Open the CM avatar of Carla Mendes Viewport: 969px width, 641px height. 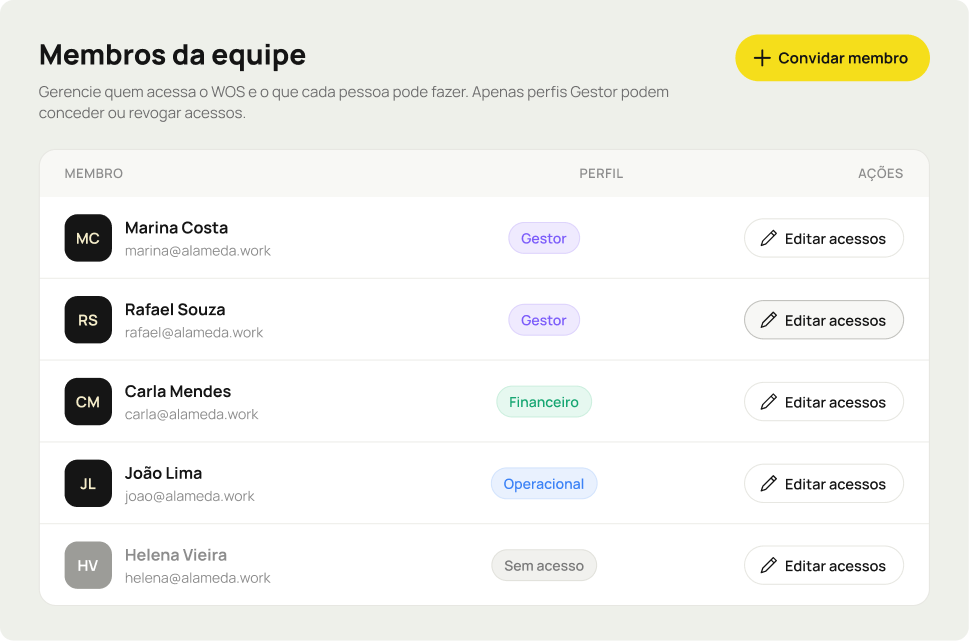pos(88,402)
